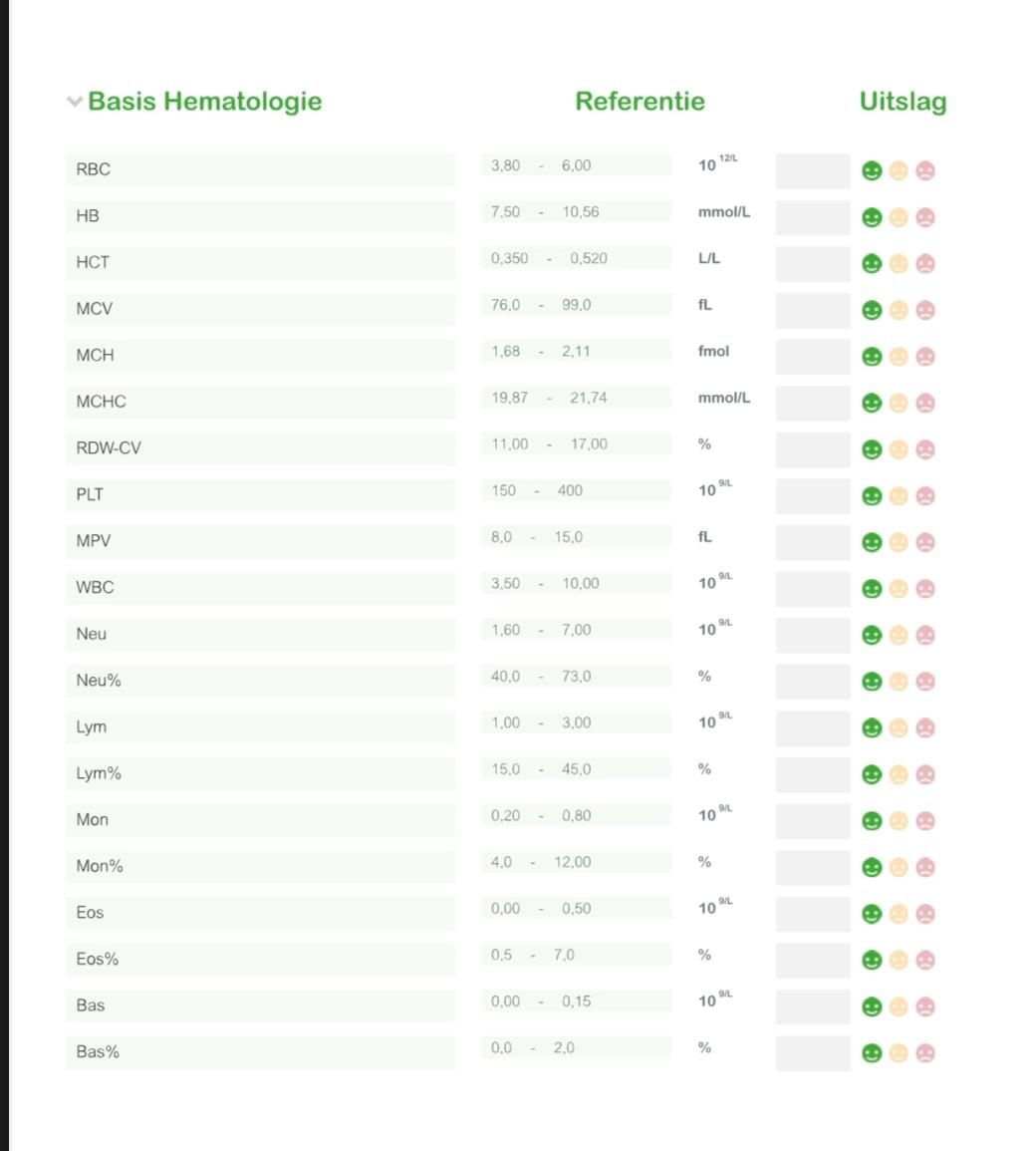Pick the yellow neutral face for WBC
Viewport: 1036px width, 1151px height.
pyautogui.click(x=899, y=589)
